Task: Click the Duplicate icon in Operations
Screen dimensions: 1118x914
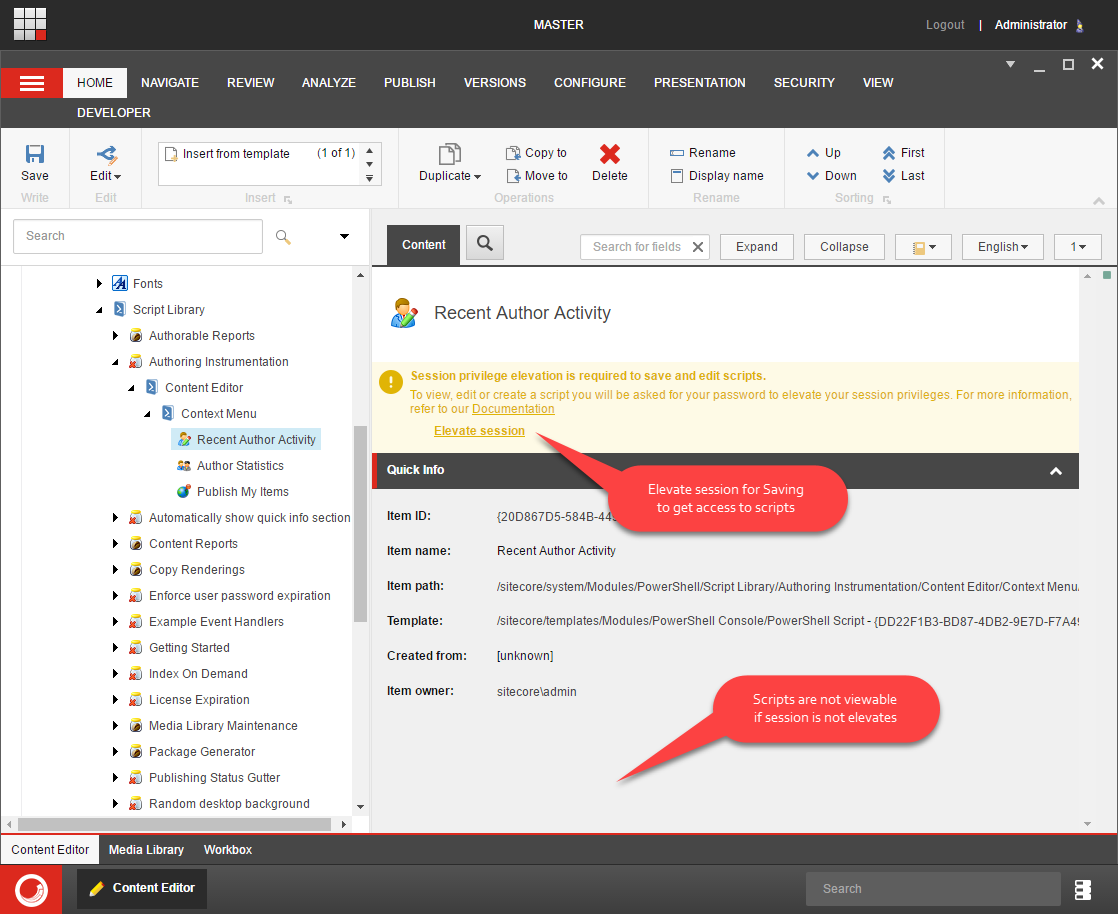Action: click(449, 154)
